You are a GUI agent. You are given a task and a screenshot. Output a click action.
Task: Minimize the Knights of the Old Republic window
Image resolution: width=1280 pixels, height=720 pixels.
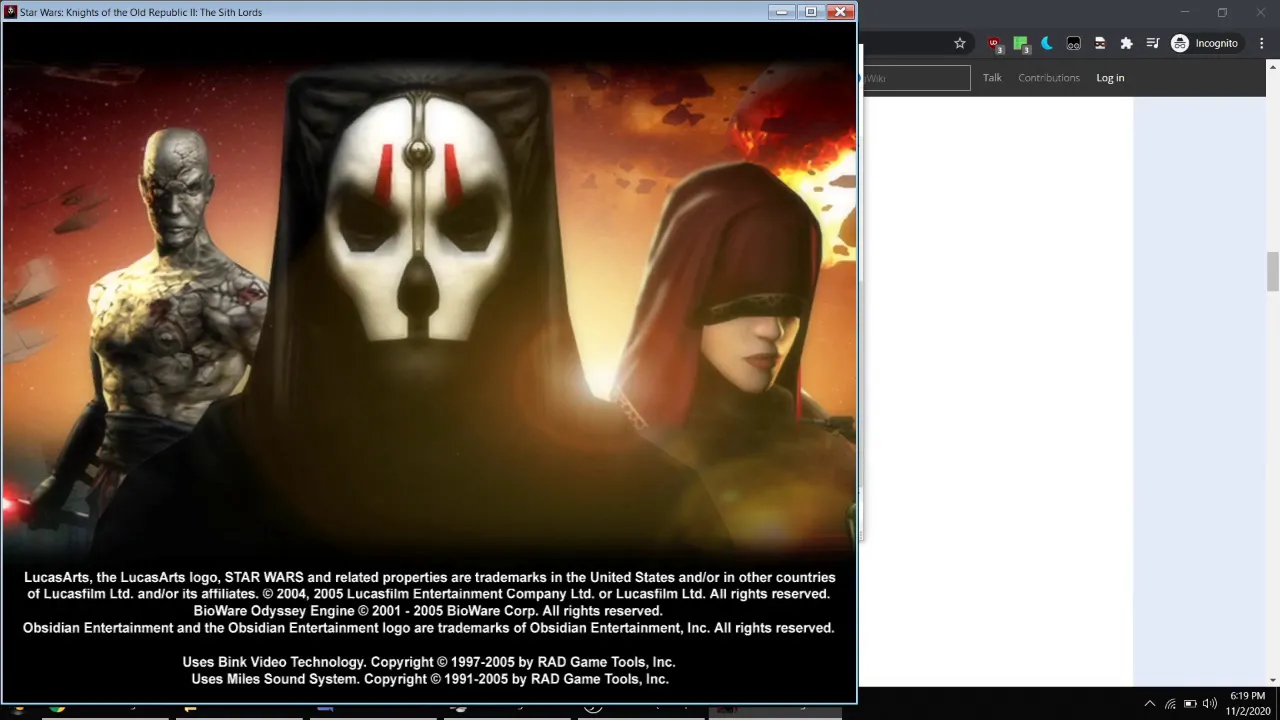(782, 12)
